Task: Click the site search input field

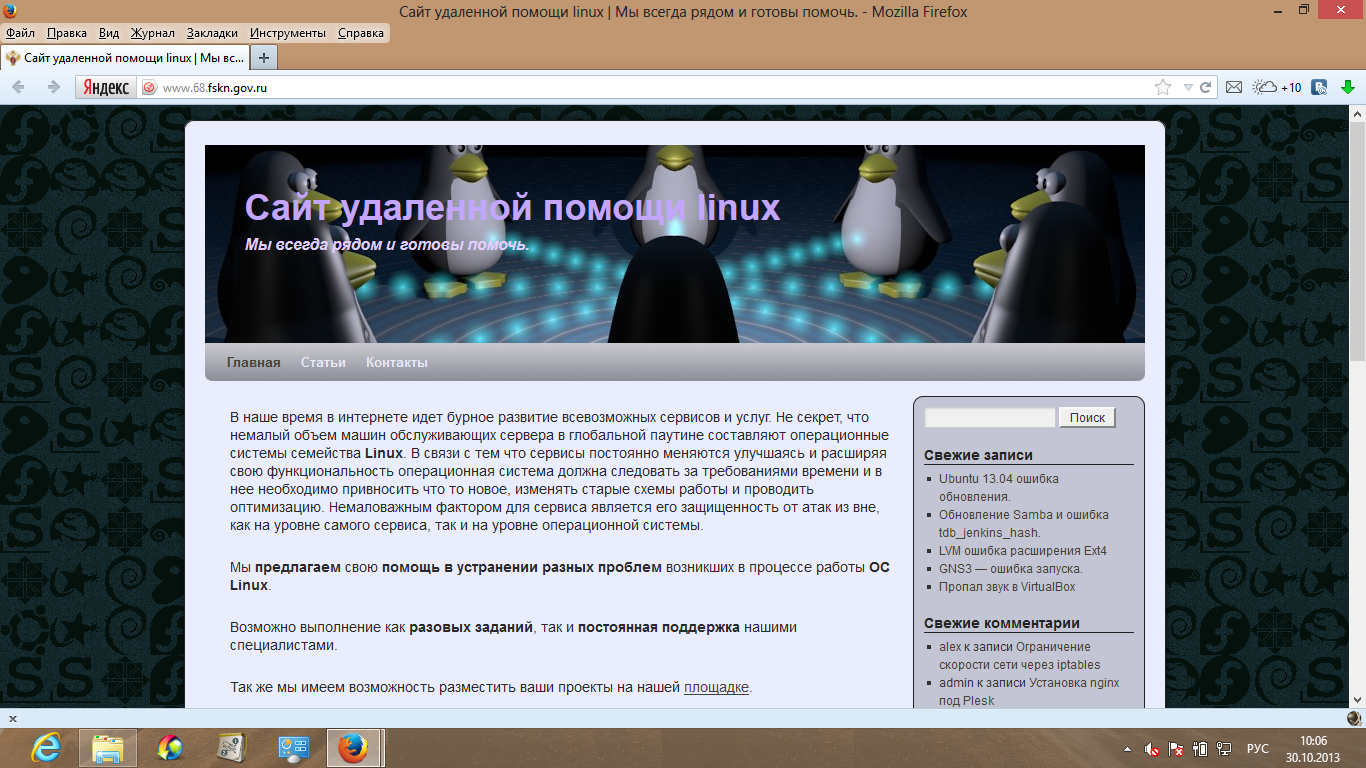Action: pyautogui.click(x=990, y=418)
